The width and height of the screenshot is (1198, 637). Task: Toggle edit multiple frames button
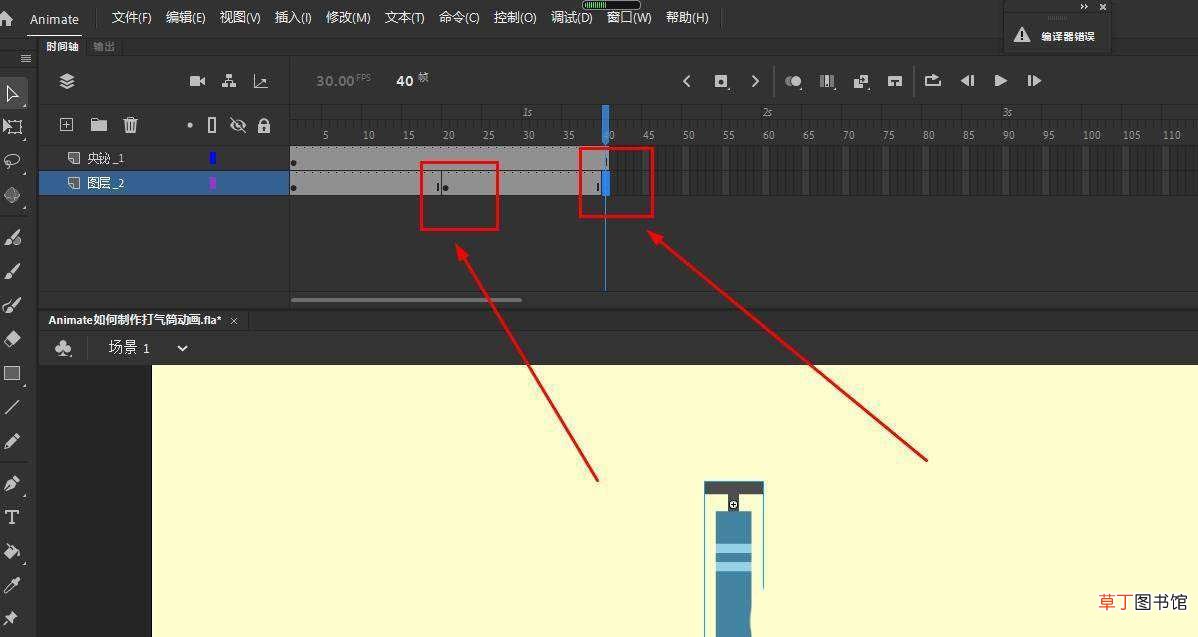(x=827, y=81)
